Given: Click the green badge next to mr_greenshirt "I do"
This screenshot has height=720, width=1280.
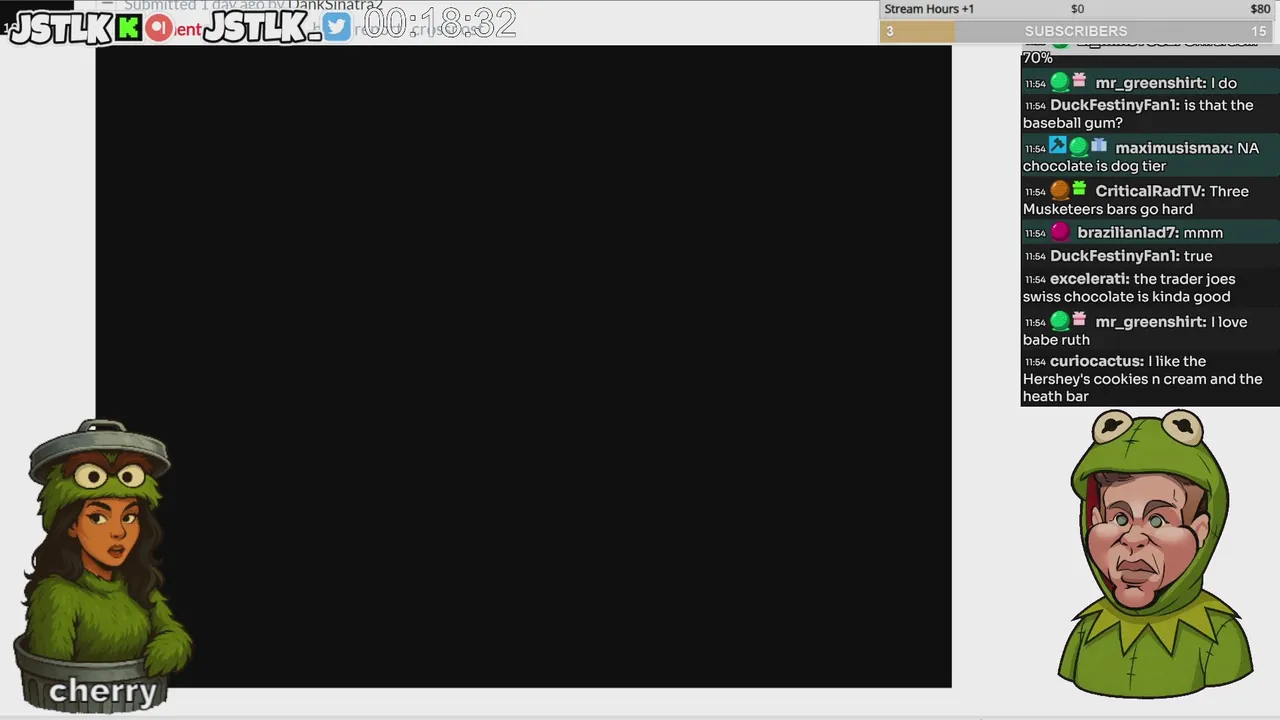Looking at the screenshot, I should (1060, 83).
